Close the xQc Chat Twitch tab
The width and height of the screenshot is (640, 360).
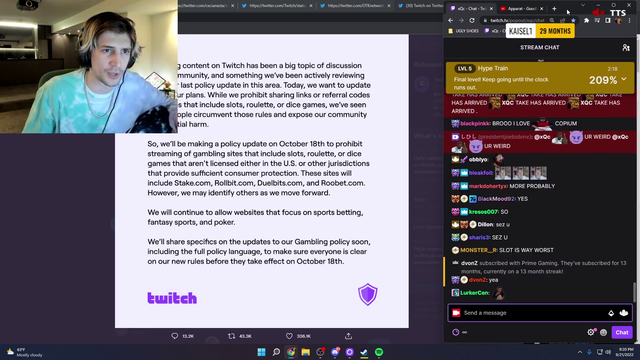point(491,8)
